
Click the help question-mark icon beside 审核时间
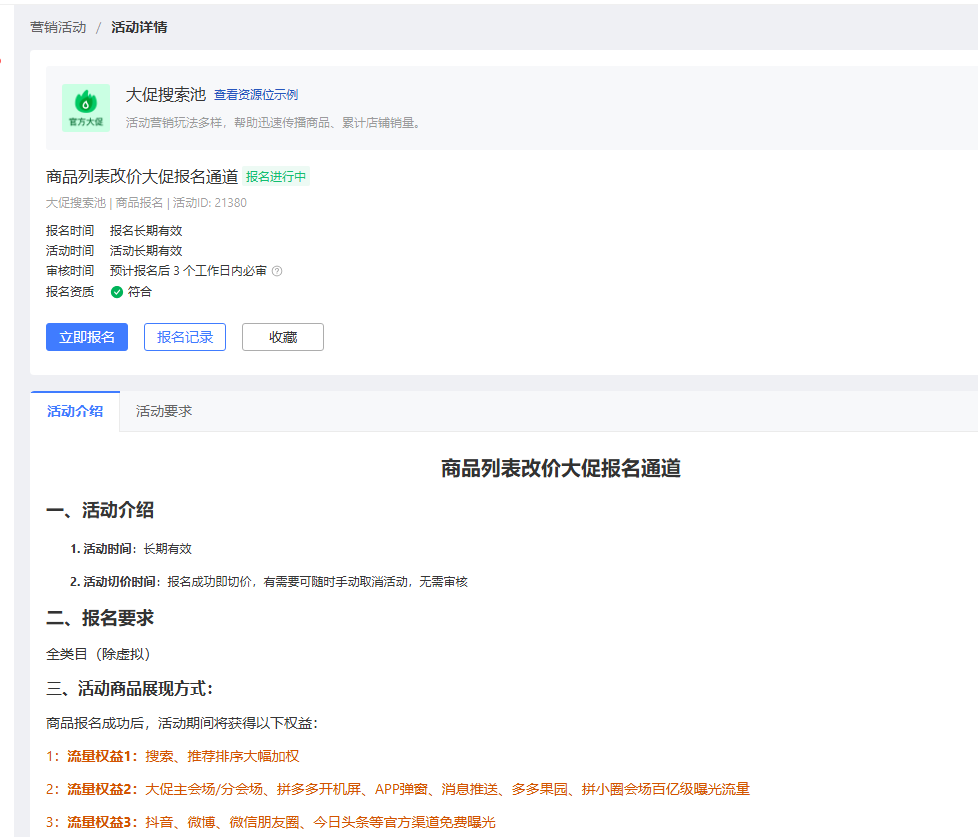(278, 271)
